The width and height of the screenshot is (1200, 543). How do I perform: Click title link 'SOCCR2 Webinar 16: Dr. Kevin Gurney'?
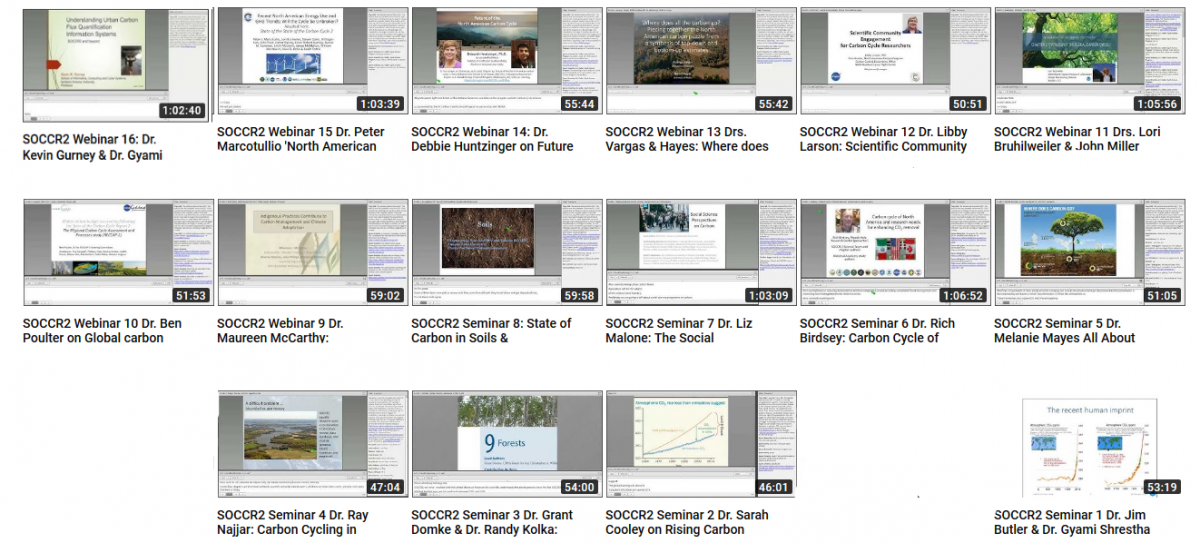coord(92,147)
